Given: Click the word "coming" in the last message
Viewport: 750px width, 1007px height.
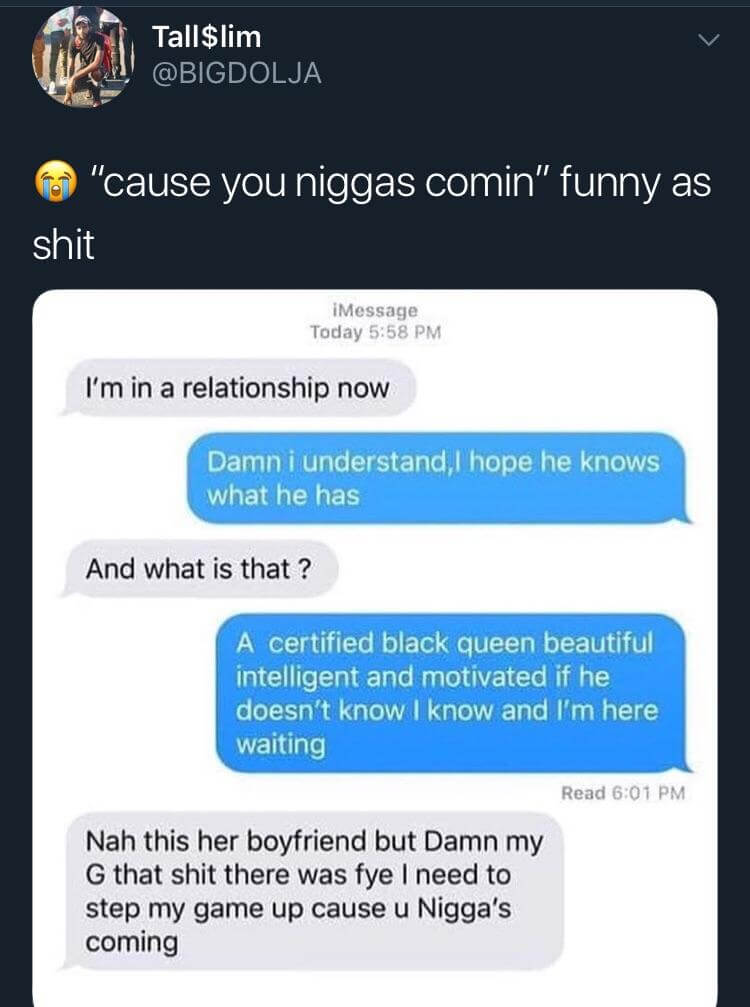Looking at the screenshot, I should coord(132,943).
